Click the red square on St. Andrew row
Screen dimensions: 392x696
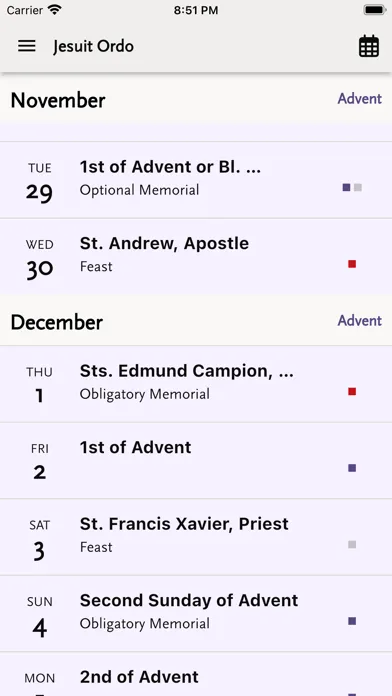pos(352,264)
